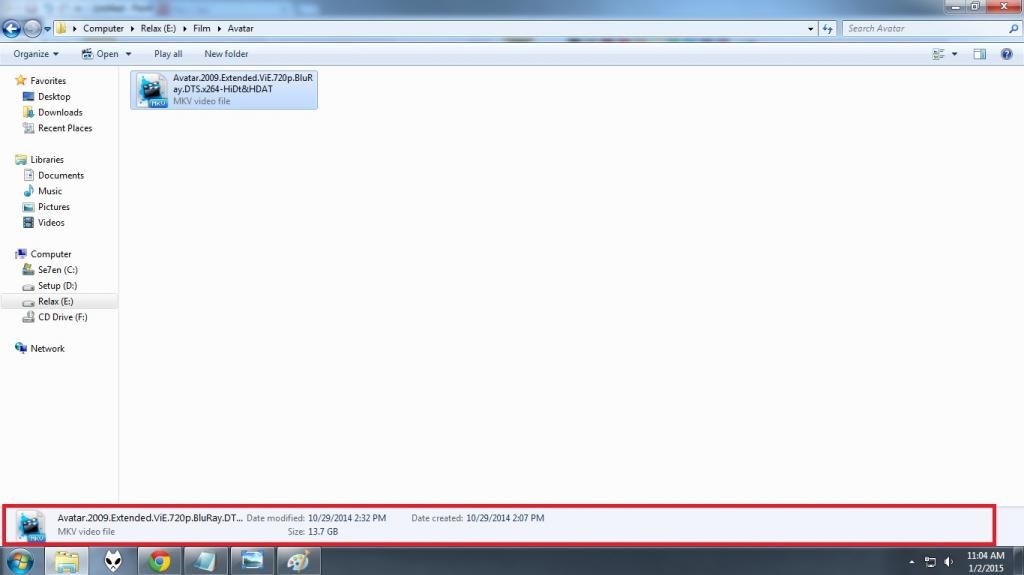Click the Libraries folder icon

(x=20, y=159)
